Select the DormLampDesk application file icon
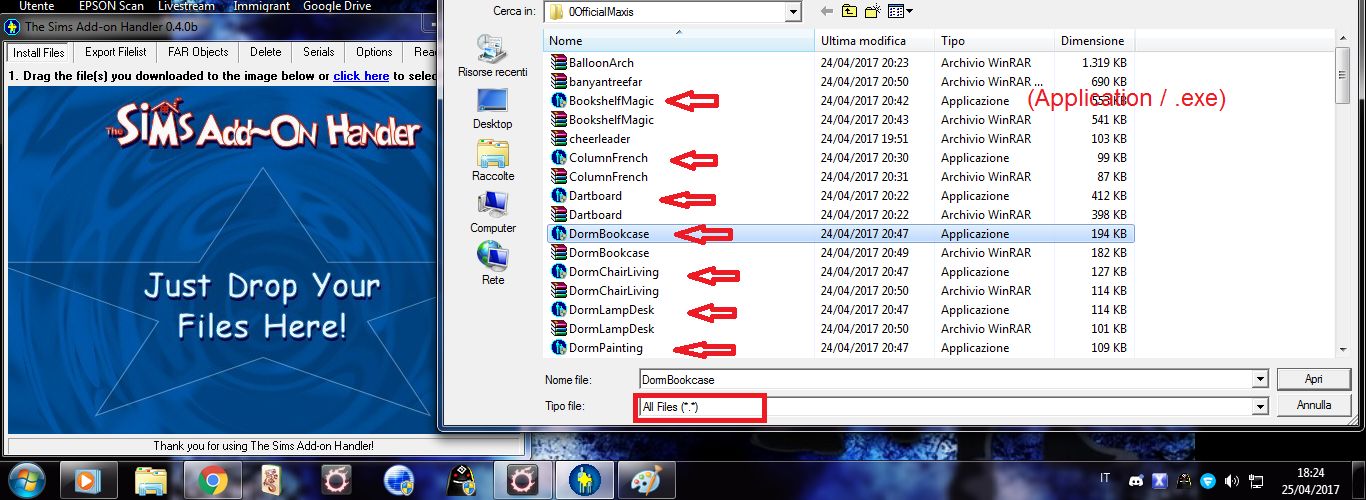This screenshot has width=1366, height=500. (559, 310)
